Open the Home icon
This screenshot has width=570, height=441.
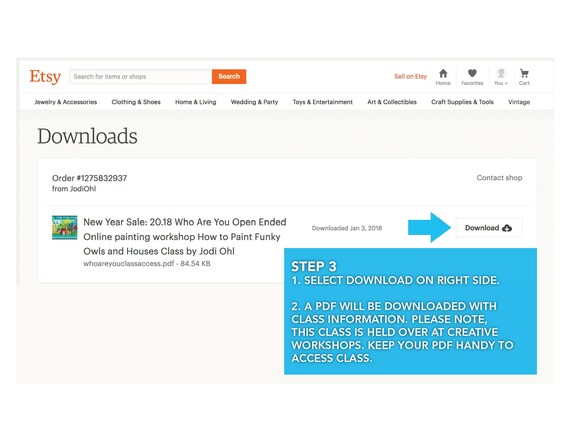click(x=443, y=73)
